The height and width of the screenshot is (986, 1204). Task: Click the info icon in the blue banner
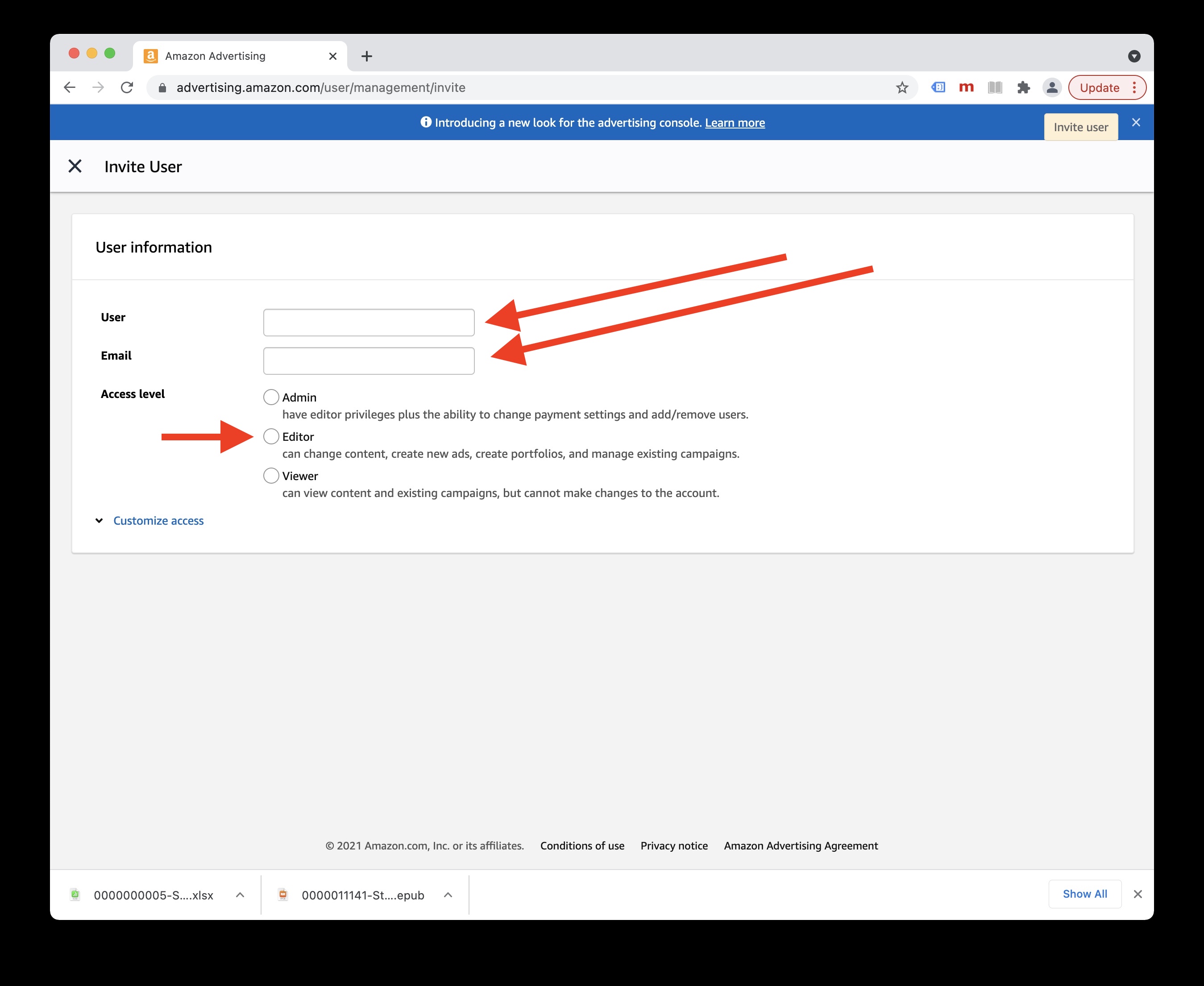(x=426, y=122)
